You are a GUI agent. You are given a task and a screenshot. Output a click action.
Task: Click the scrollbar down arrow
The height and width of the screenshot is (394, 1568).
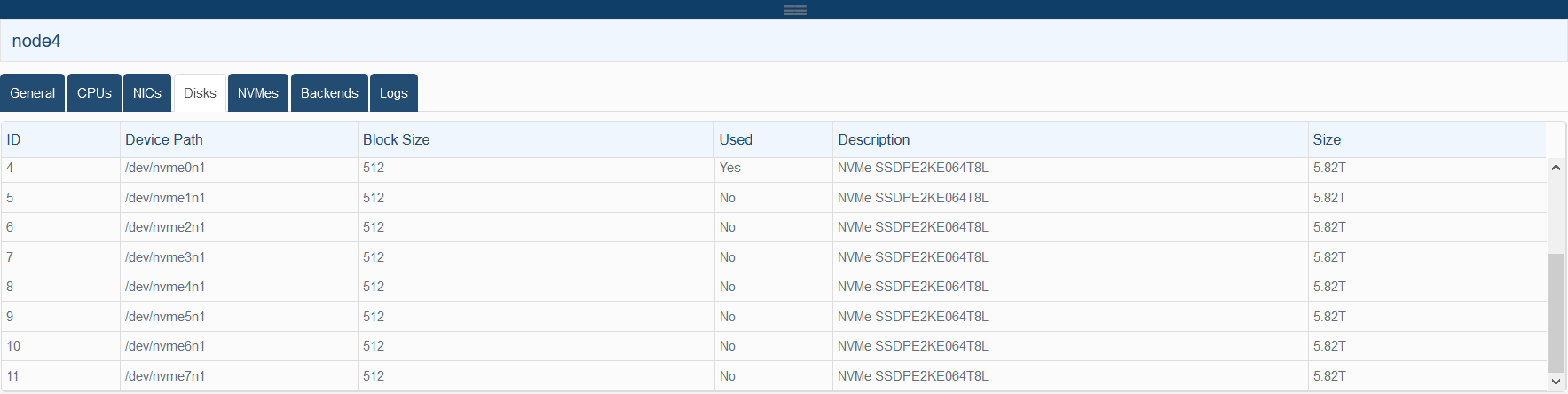pyautogui.click(x=1556, y=382)
